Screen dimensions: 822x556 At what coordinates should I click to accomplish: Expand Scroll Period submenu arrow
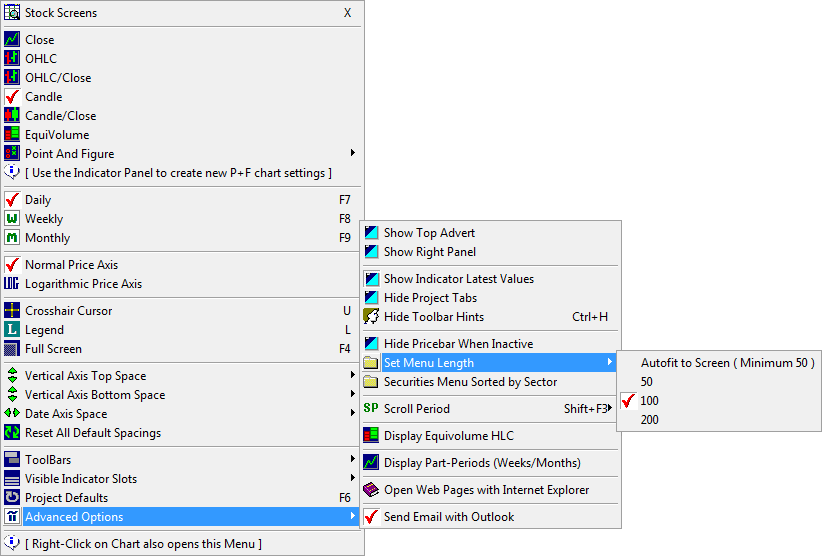[609, 407]
